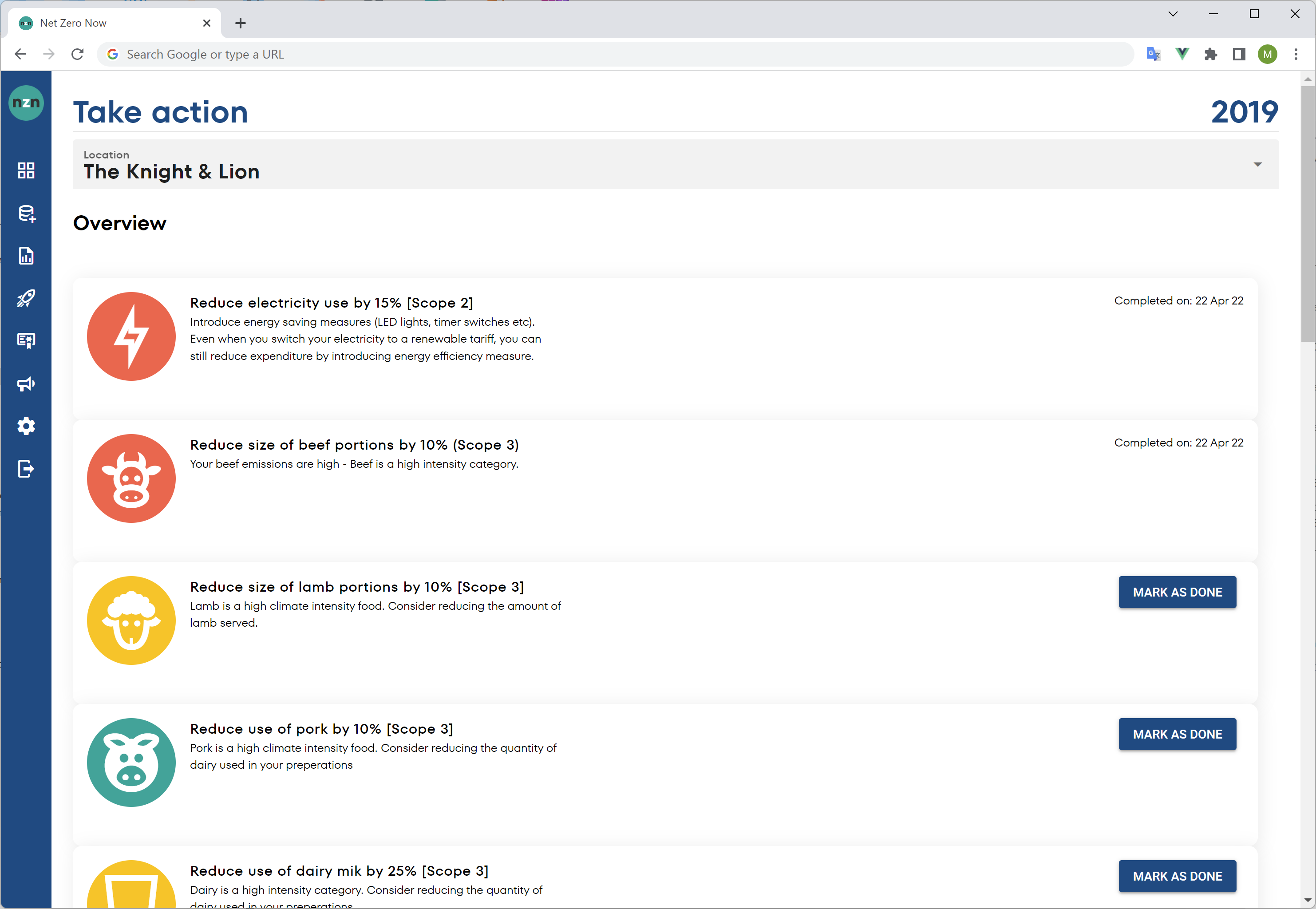Viewport: 1316px width, 909px height.
Task: Mark pork reduction action as done
Action: coord(1177,734)
